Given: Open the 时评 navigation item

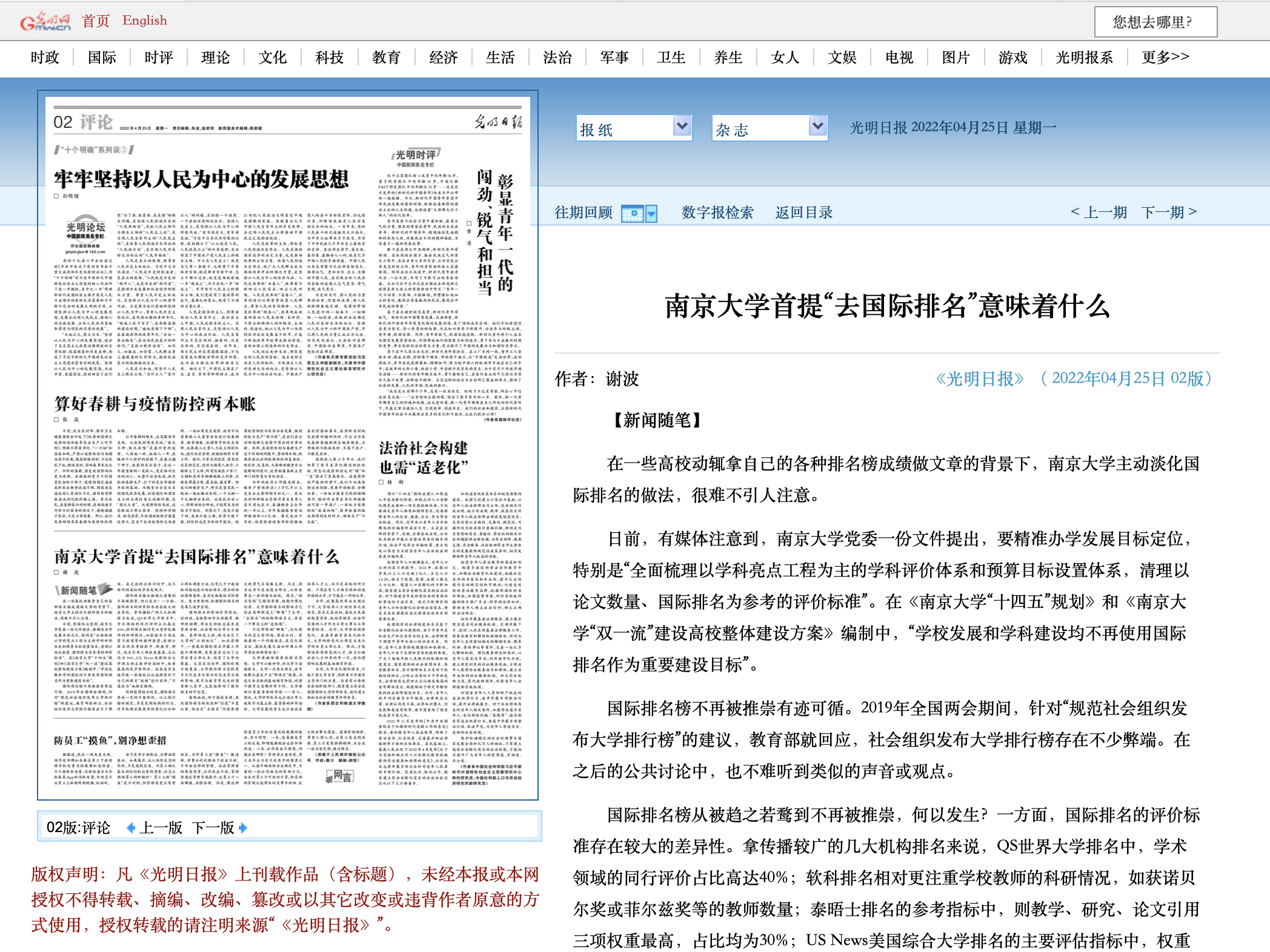Looking at the screenshot, I should coord(159,58).
